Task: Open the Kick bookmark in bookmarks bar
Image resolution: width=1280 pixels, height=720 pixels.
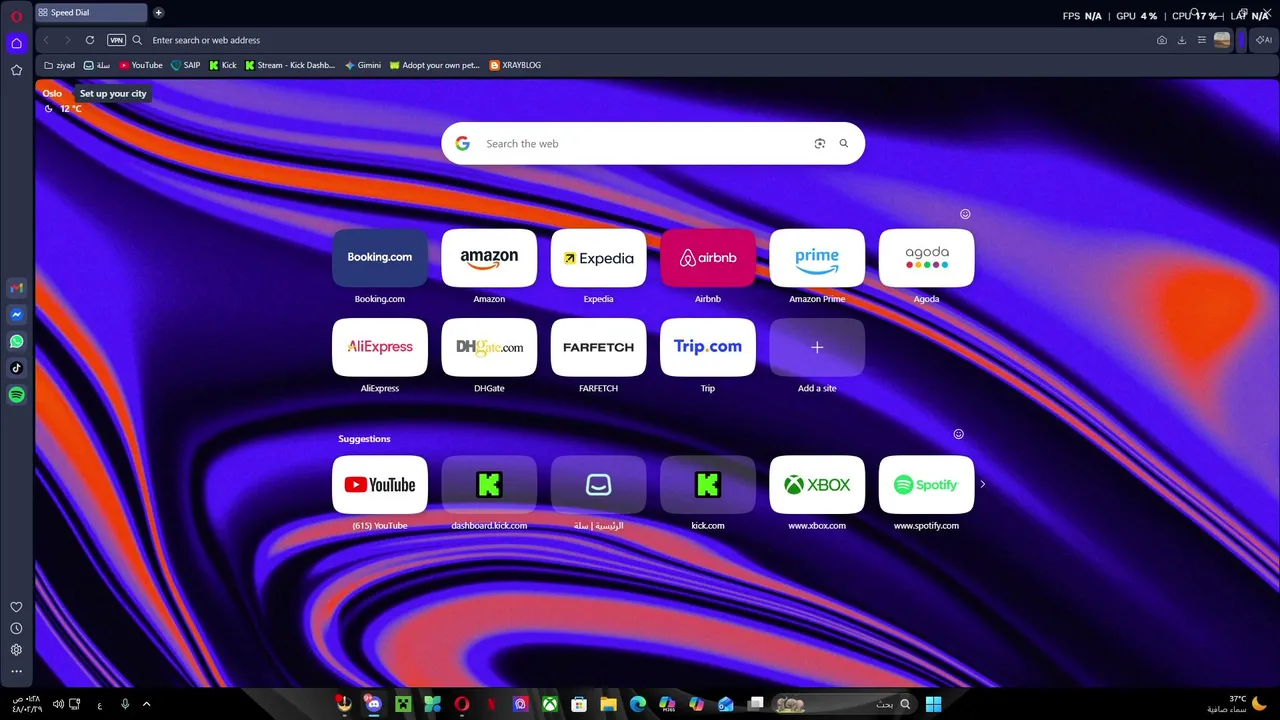Action: [x=223, y=65]
